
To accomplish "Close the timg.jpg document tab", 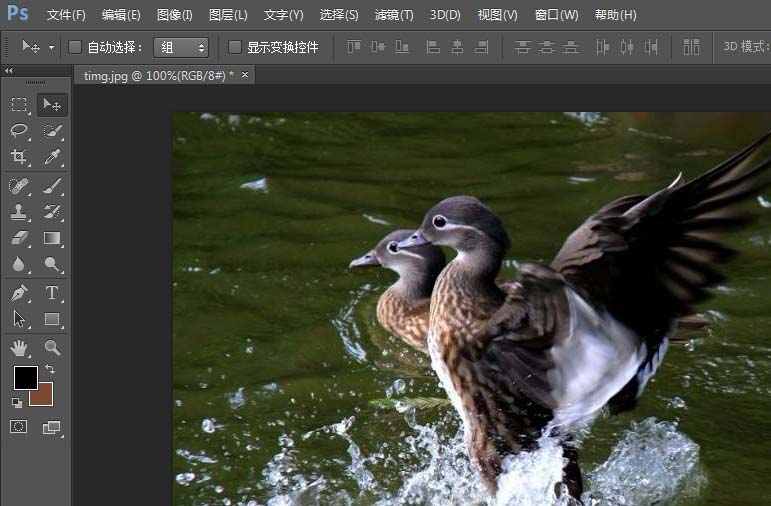I will tap(245, 75).
